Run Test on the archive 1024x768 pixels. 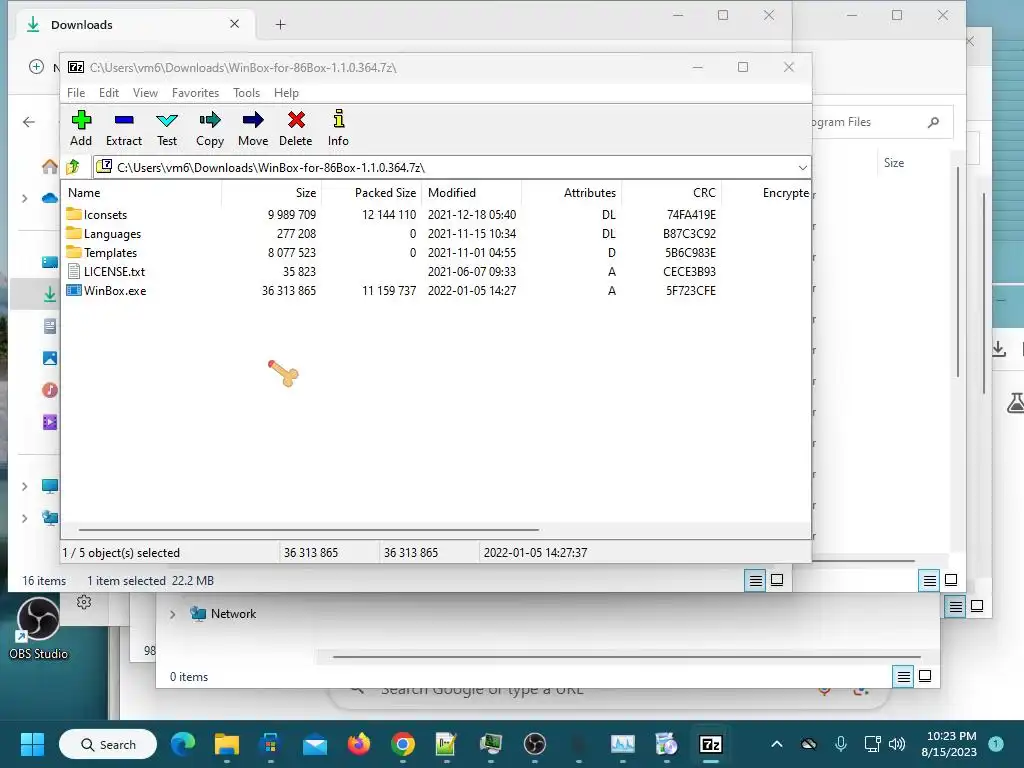(x=167, y=128)
